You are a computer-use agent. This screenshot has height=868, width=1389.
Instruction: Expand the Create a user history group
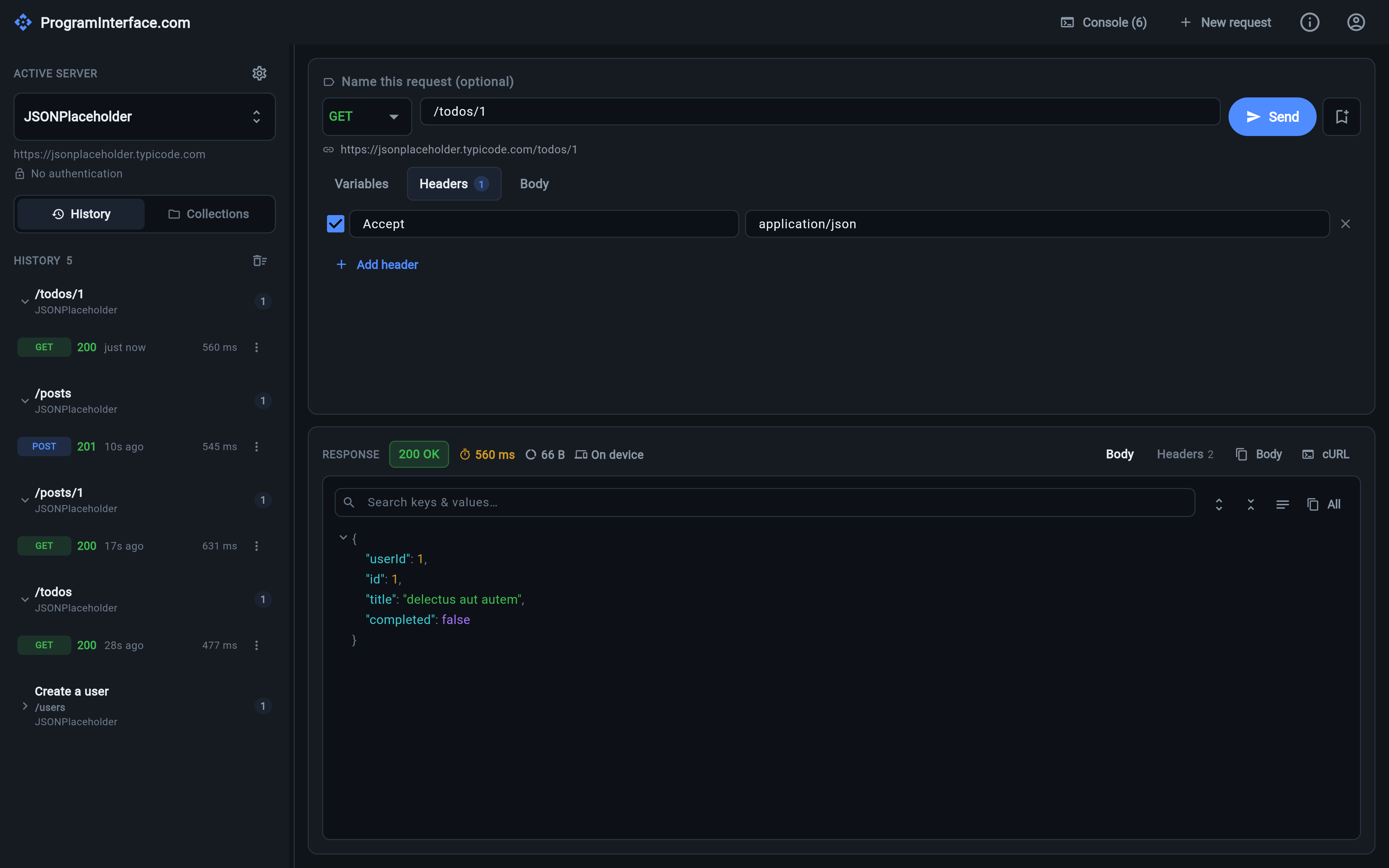click(x=25, y=706)
